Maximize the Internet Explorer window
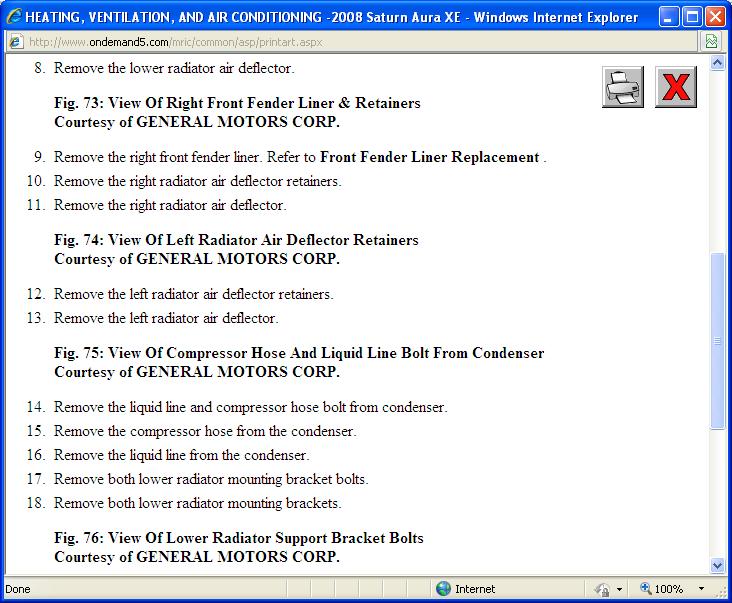Screen dimensions: 732x603 coord(692,17)
